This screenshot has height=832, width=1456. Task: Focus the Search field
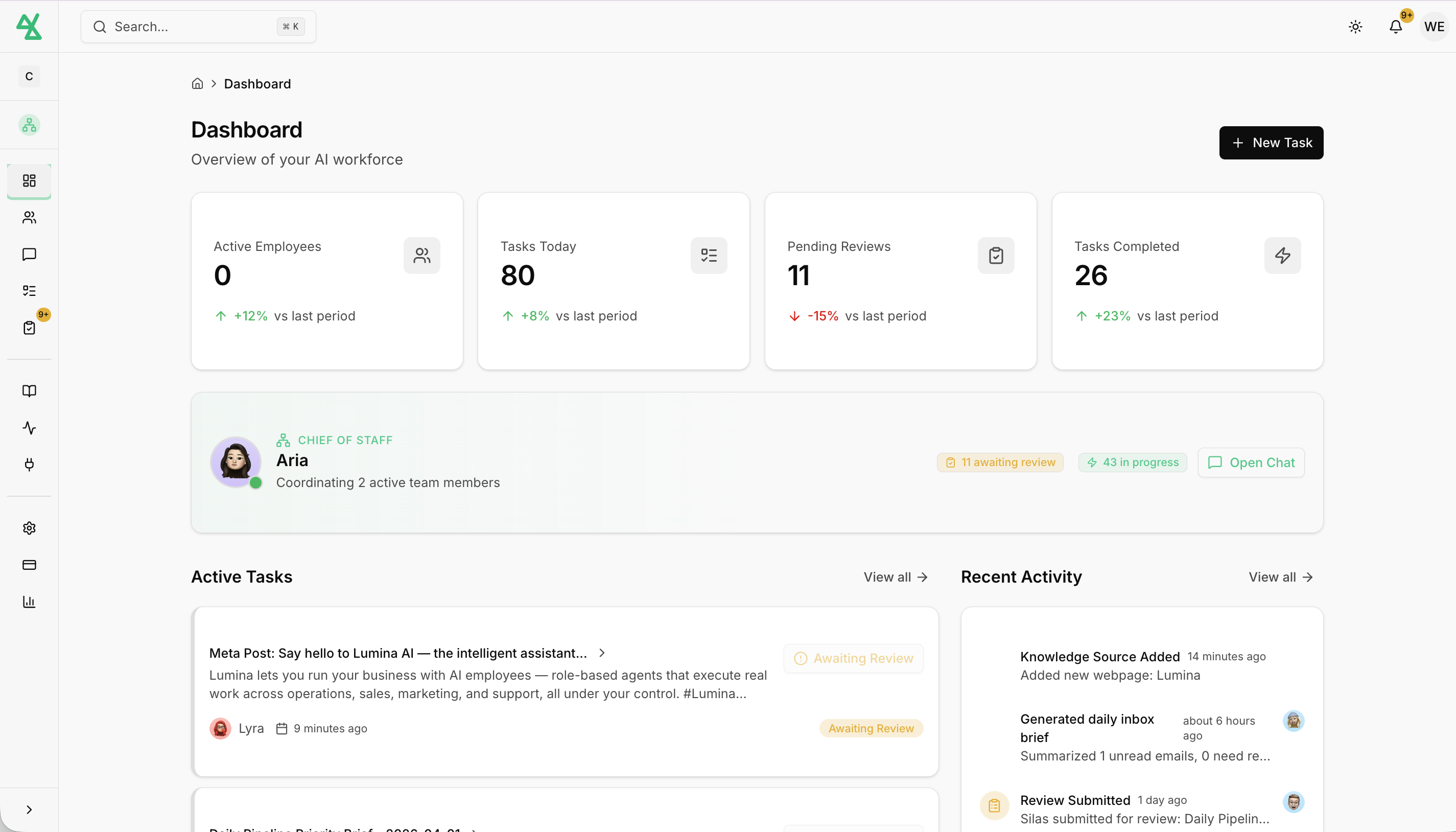[198, 26]
